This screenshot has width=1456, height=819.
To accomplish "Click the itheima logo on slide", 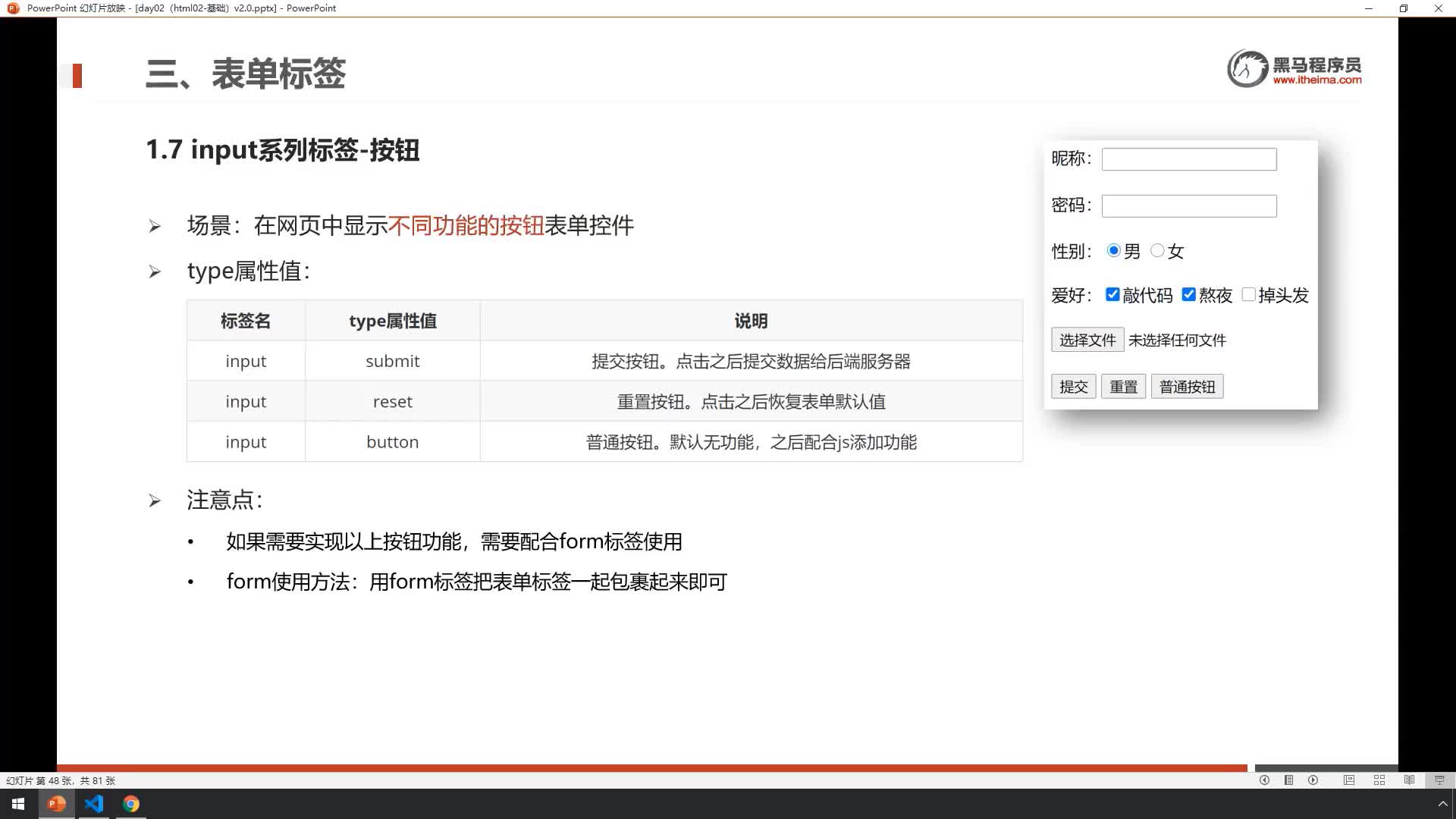I will click(x=1294, y=68).
